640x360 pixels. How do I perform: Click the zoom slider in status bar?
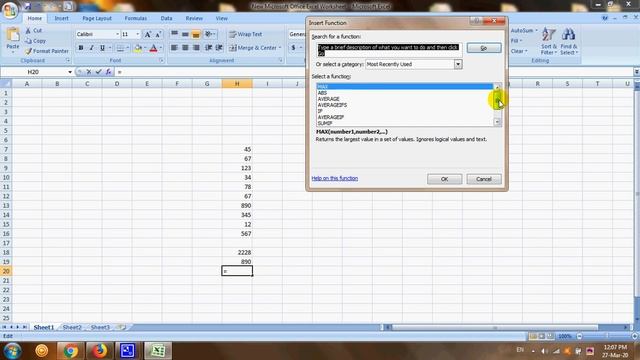pos(607,336)
